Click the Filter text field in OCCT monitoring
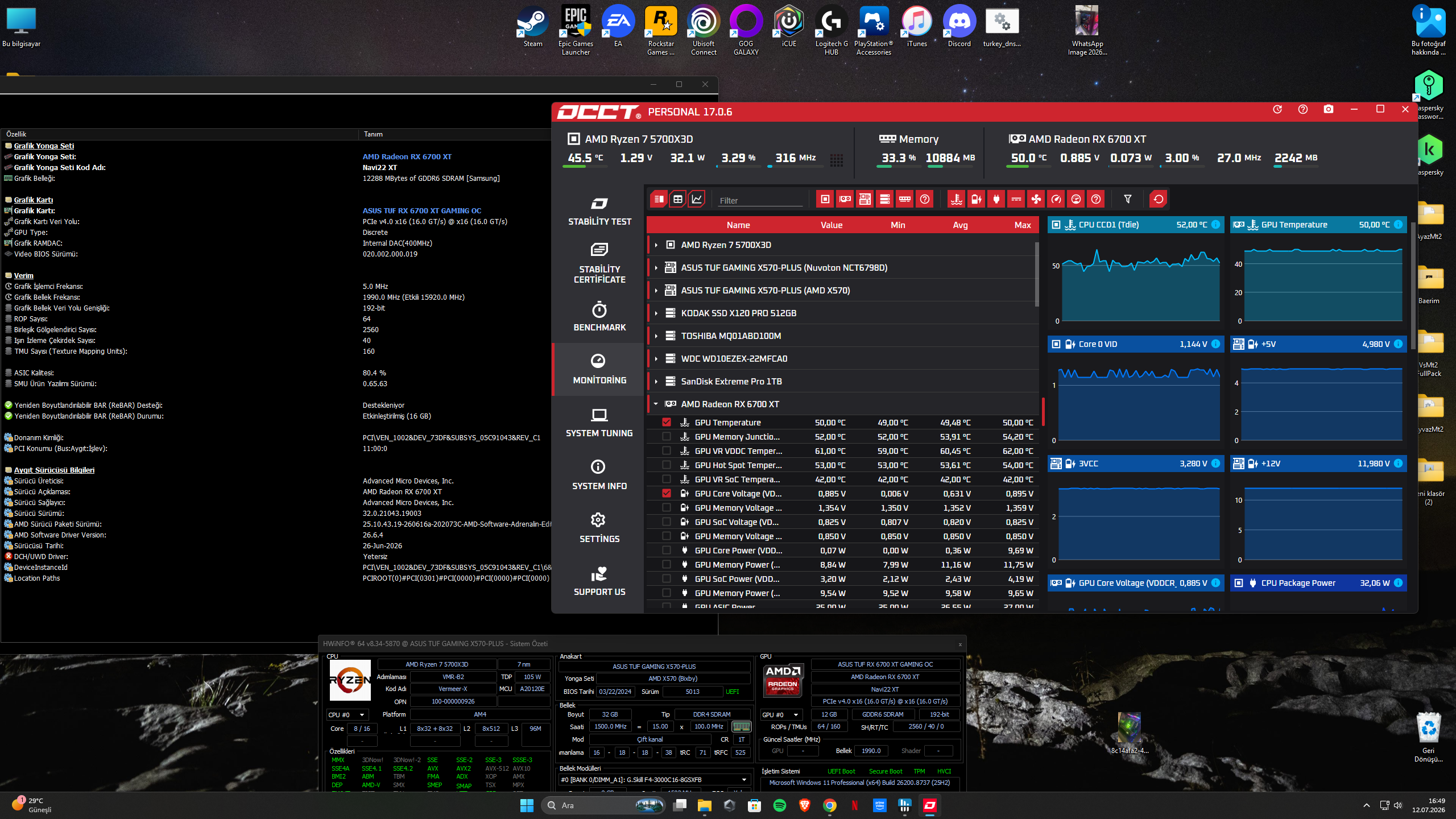The image size is (1456, 819). tap(760, 200)
